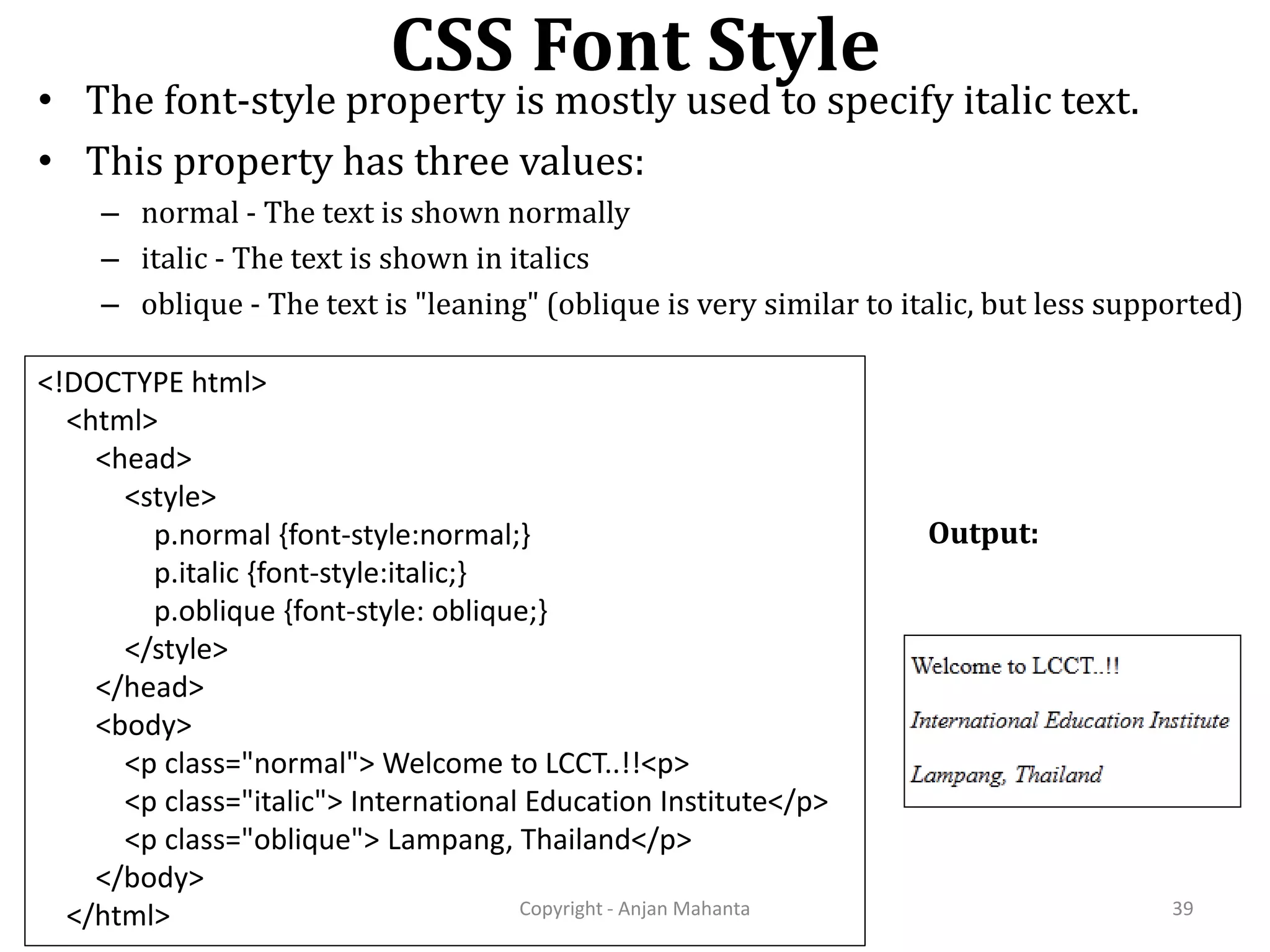Click the bullet 'The font-style property is mostly used'
Screen dimensions: 1270x952
tap(613, 101)
